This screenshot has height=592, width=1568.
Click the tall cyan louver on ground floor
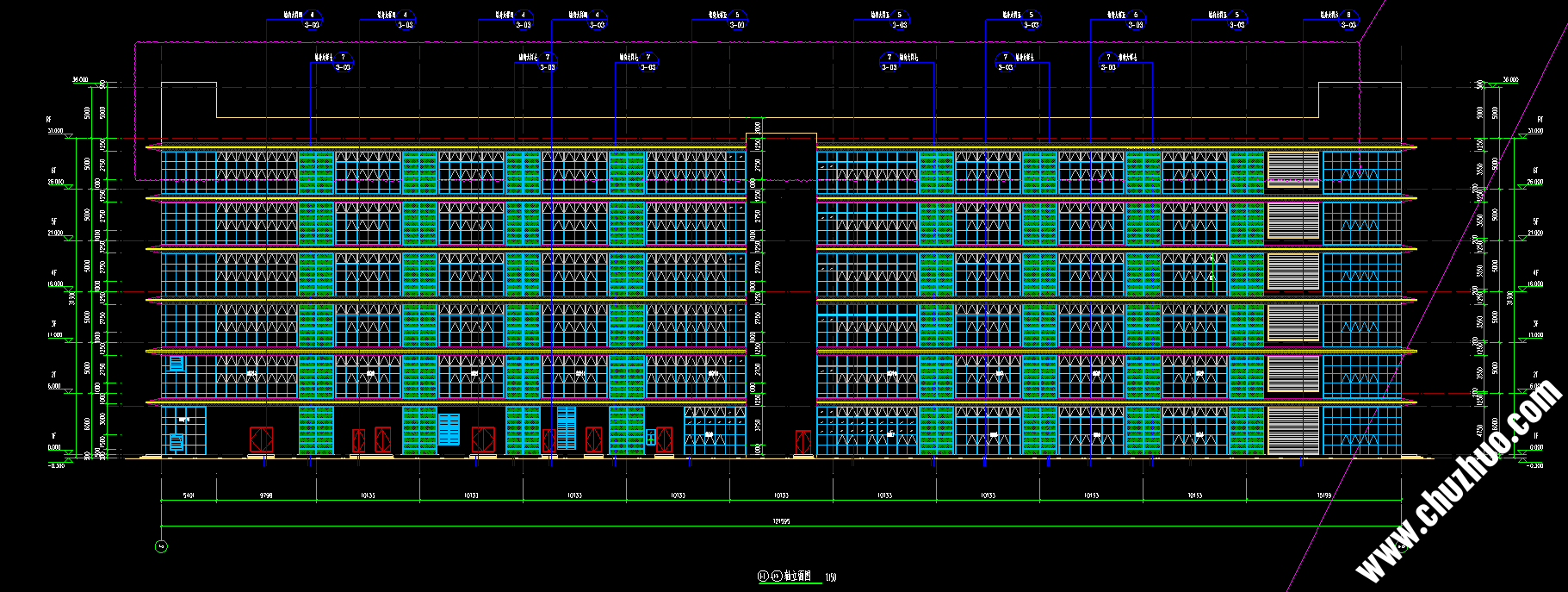point(566,427)
